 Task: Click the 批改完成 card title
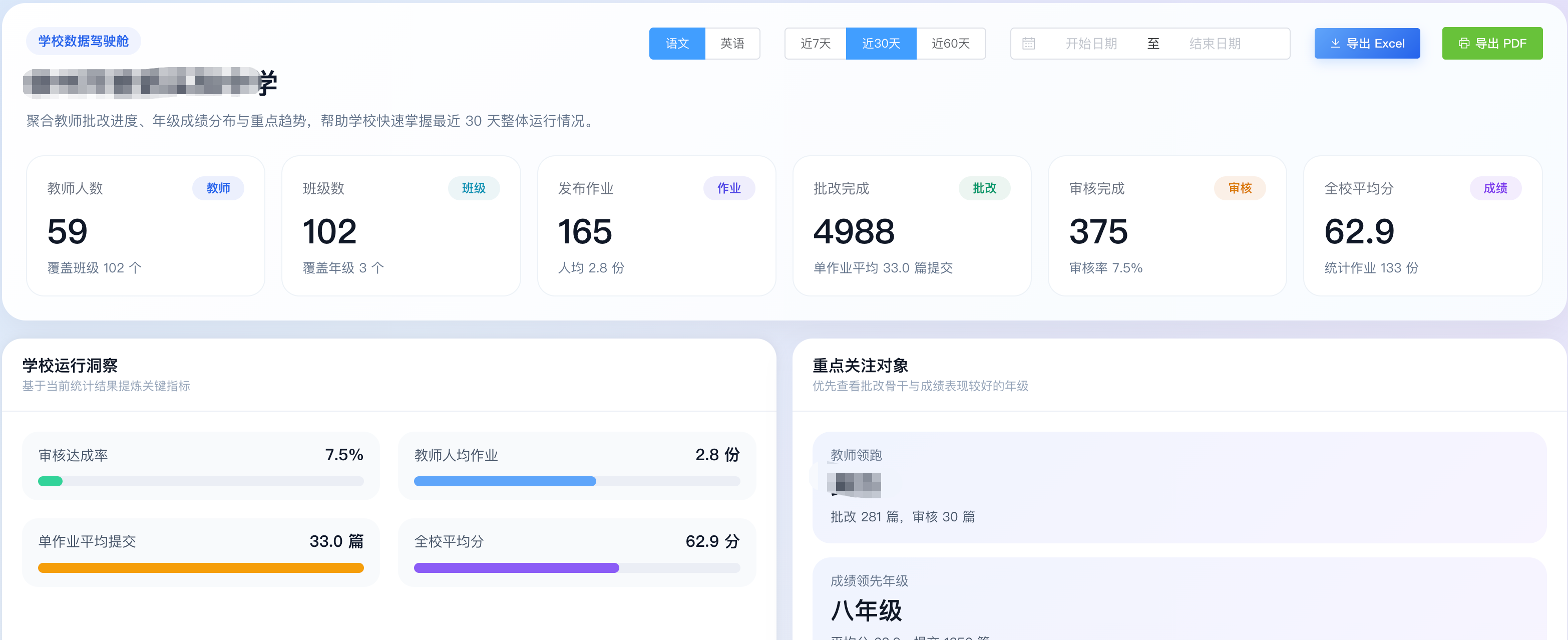[x=841, y=188]
